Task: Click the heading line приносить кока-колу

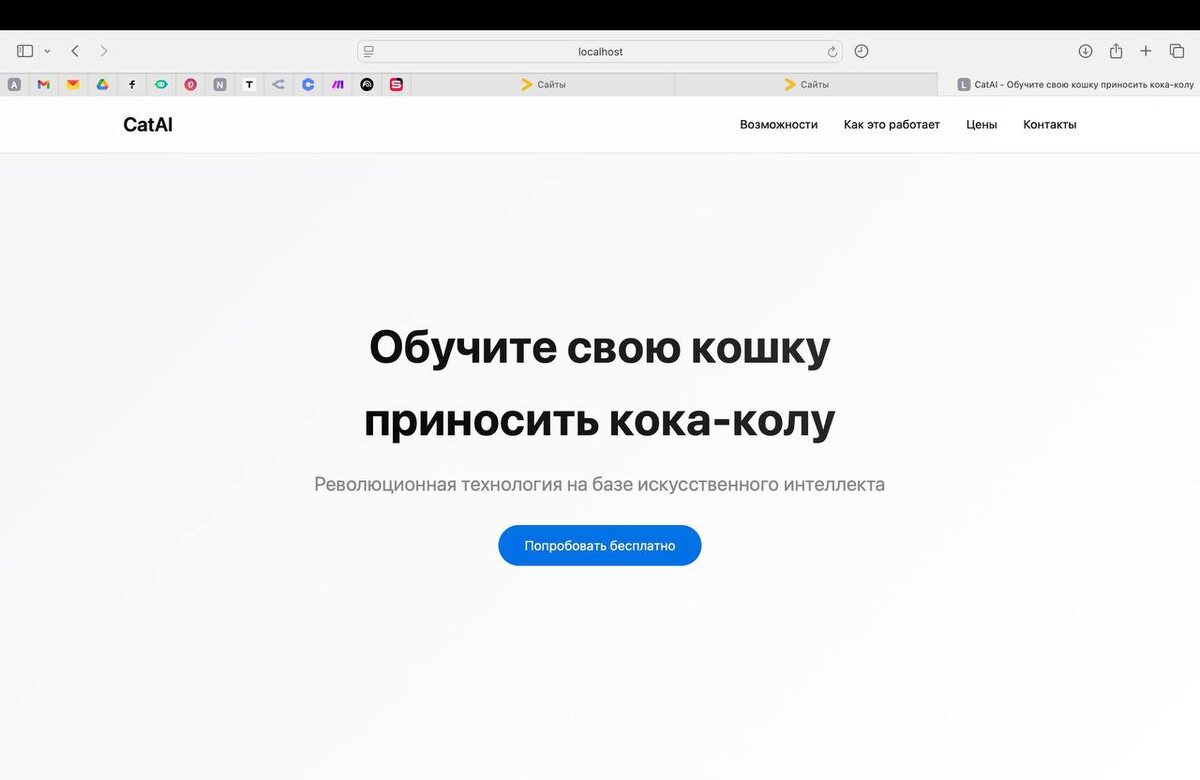Action: tap(600, 421)
